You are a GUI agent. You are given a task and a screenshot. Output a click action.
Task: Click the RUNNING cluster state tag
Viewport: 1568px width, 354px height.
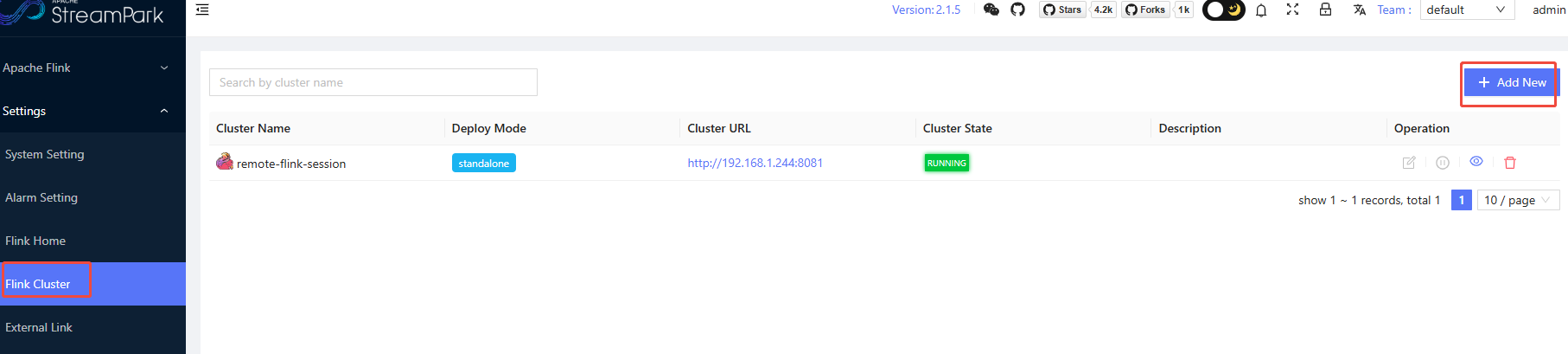coord(947,163)
